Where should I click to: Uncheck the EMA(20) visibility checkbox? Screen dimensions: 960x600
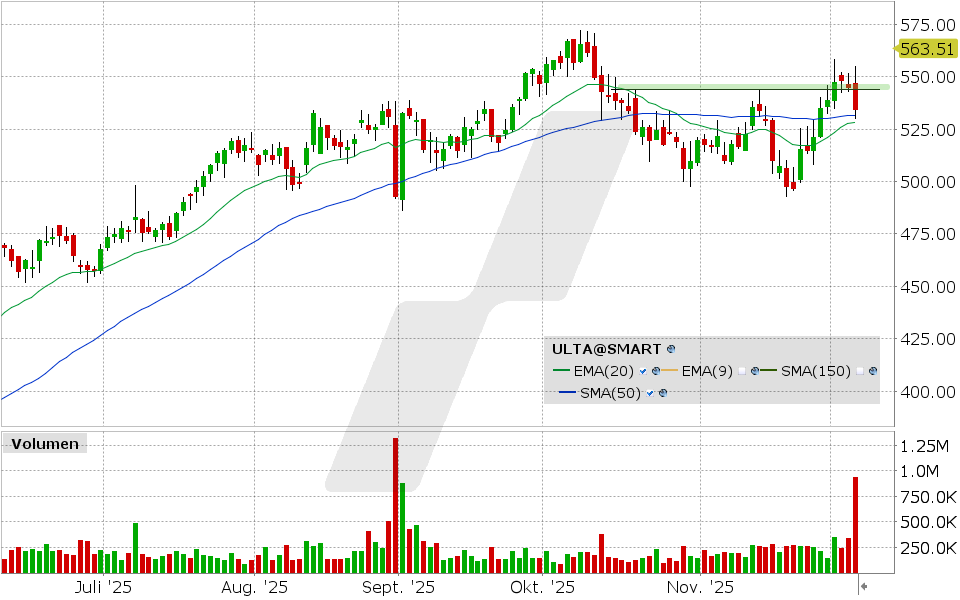point(642,371)
